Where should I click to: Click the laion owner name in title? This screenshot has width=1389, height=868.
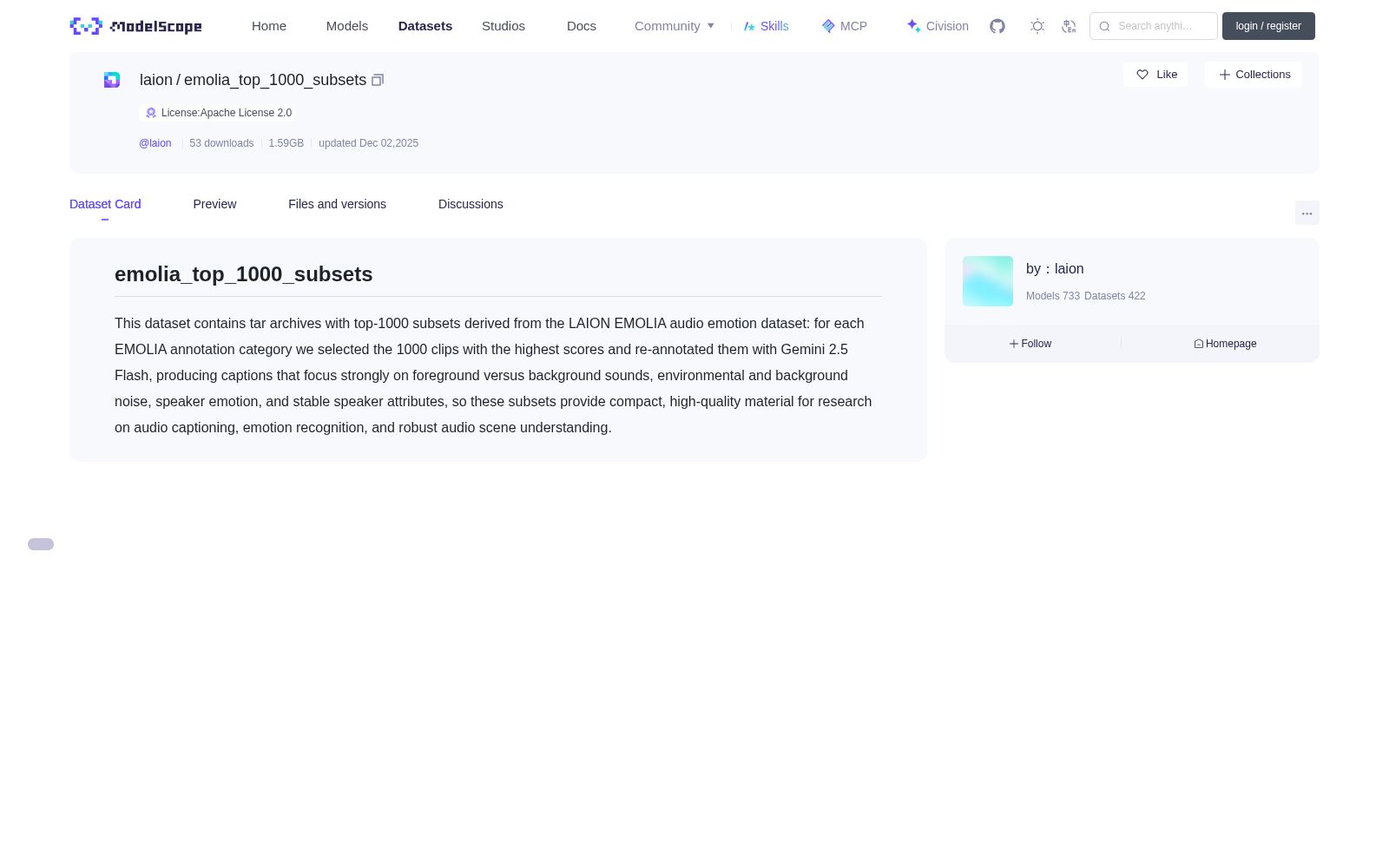pyautogui.click(x=156, y=80)
